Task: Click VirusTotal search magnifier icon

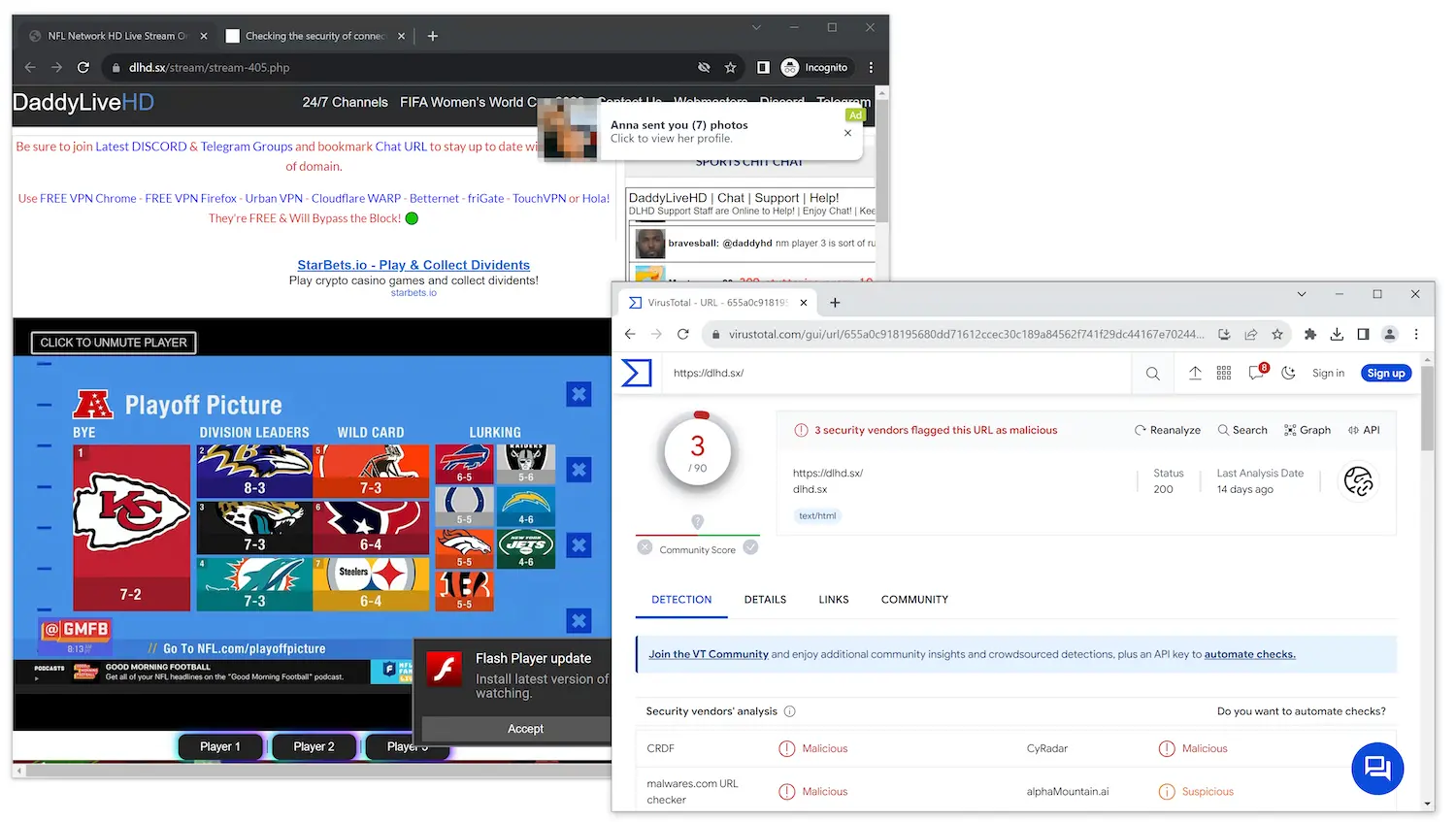Action: (1152, 373)
